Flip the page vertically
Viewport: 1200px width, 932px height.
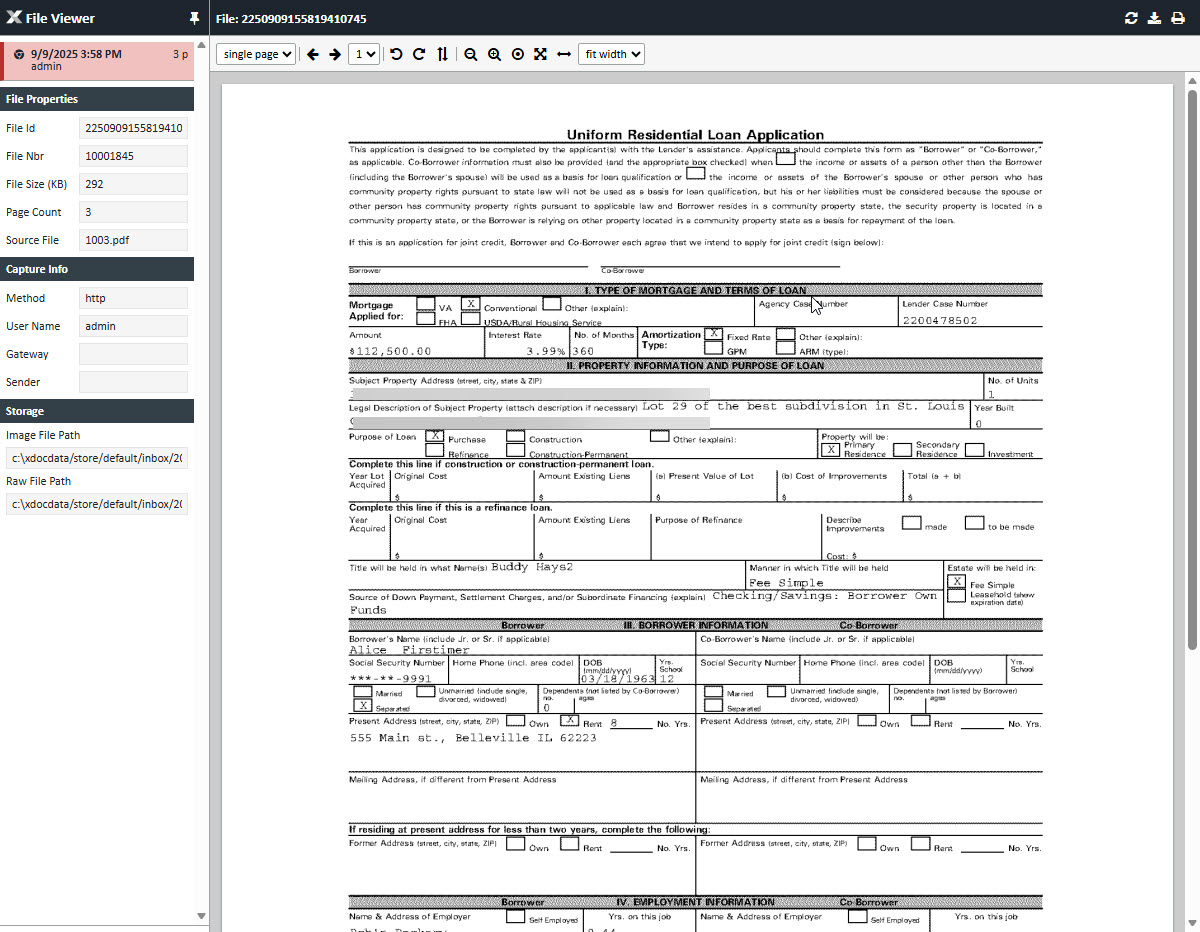[443, 54]
